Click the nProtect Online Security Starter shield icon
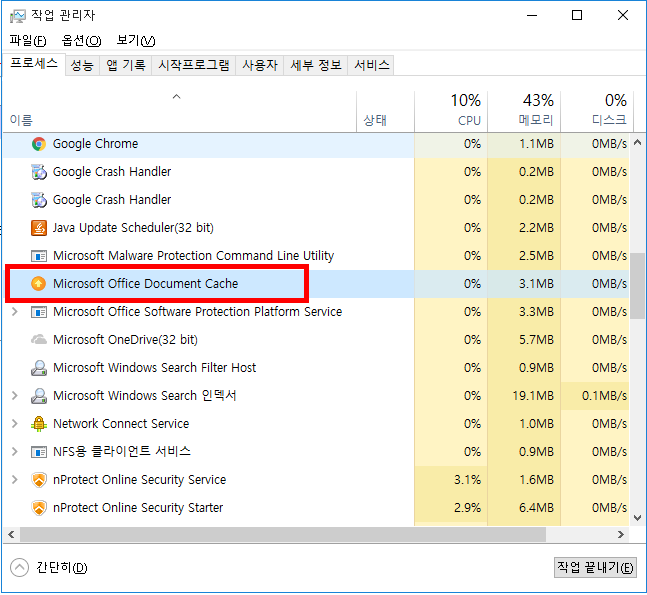The height and width of the screenshot is (595, 647). pyautogui.click(x=39, y=508)
